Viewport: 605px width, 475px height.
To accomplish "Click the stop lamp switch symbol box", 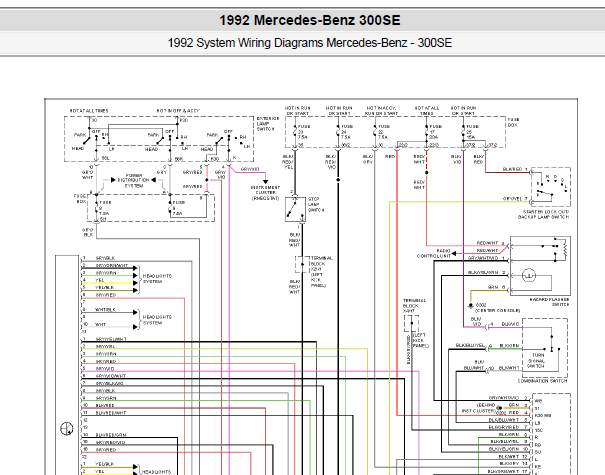I will tap(295, 209).
